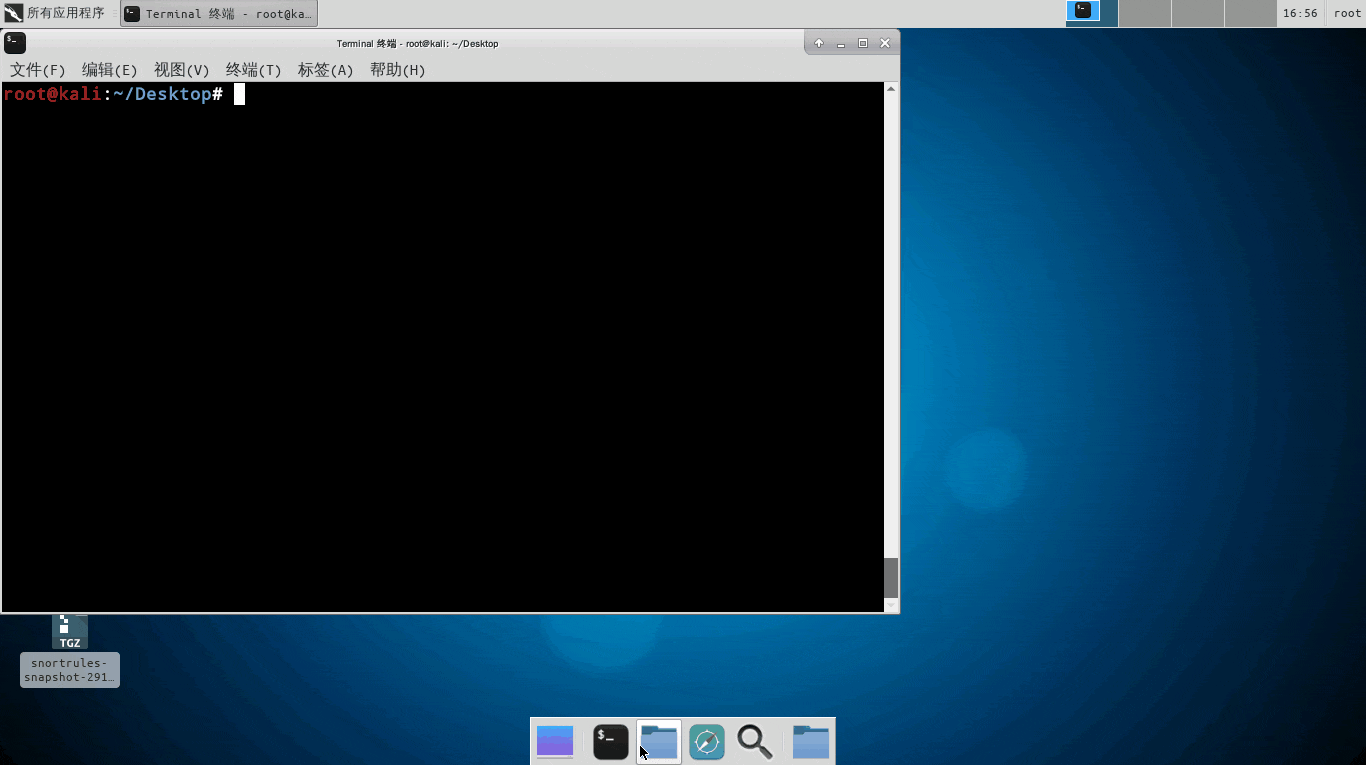Switch to the second workspace
The image size is (1366, 765).
tap(1145, 13)
